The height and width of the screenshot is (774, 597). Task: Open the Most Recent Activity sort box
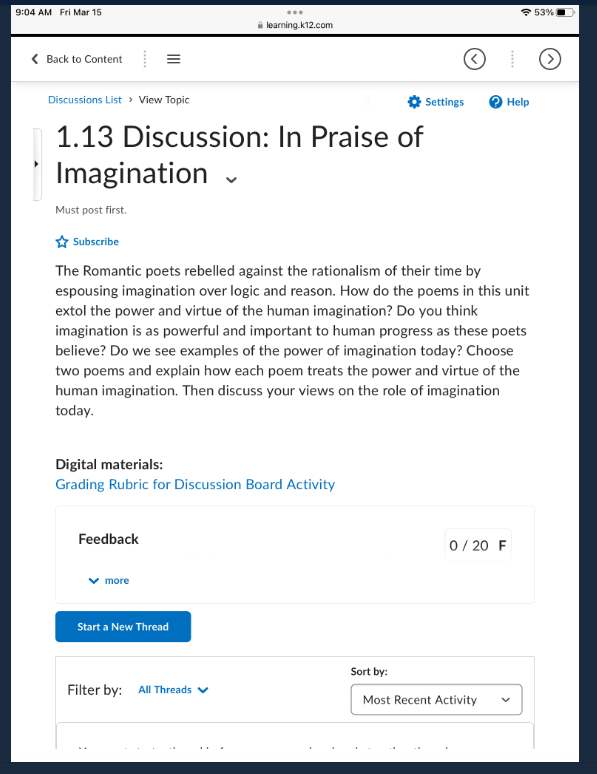[x=436, y=699]
